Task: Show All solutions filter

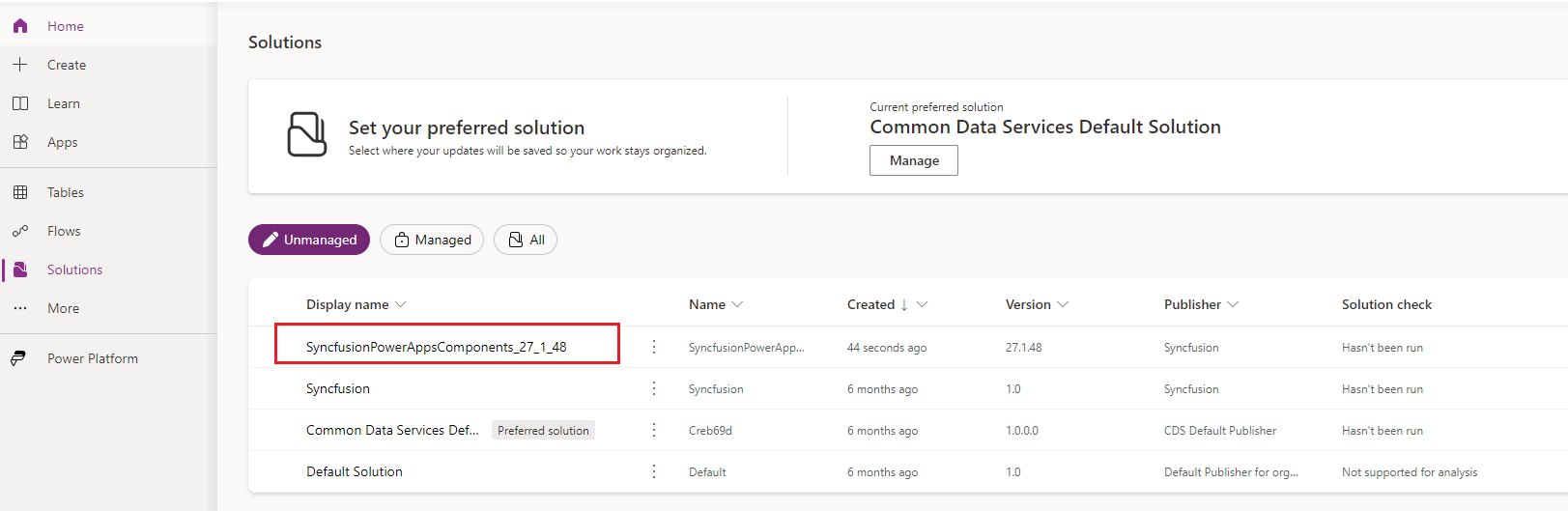Action: point(526,240)
